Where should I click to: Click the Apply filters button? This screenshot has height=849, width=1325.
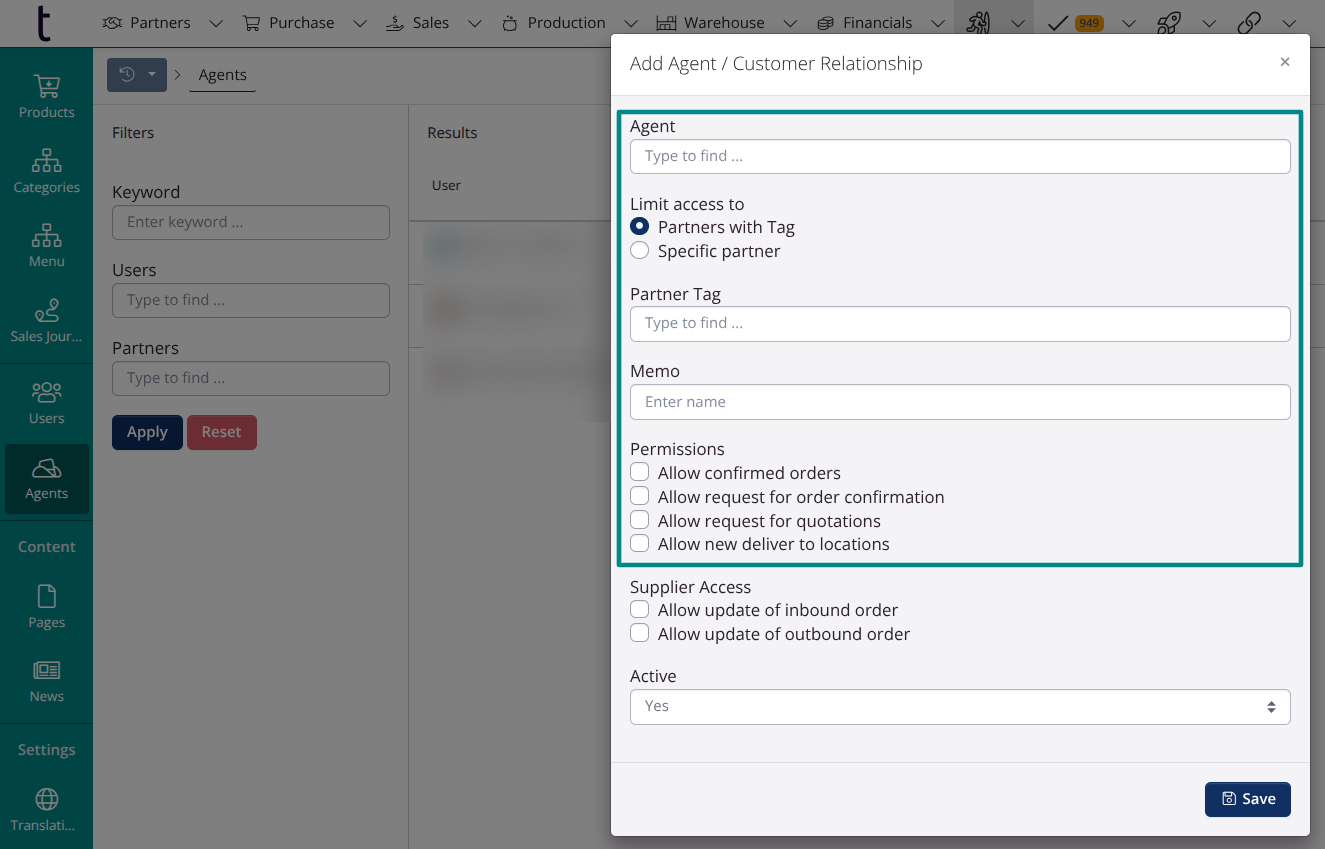click(x=147, y=432)
